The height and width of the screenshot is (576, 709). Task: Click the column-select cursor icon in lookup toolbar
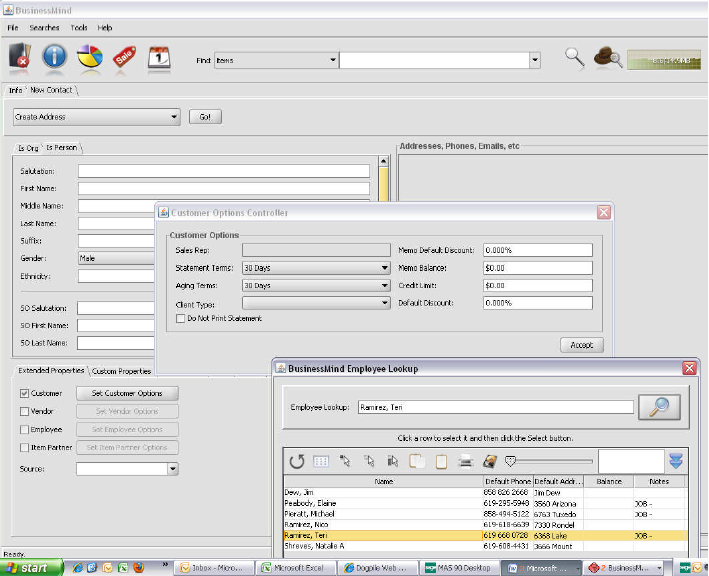coord(392,461)
